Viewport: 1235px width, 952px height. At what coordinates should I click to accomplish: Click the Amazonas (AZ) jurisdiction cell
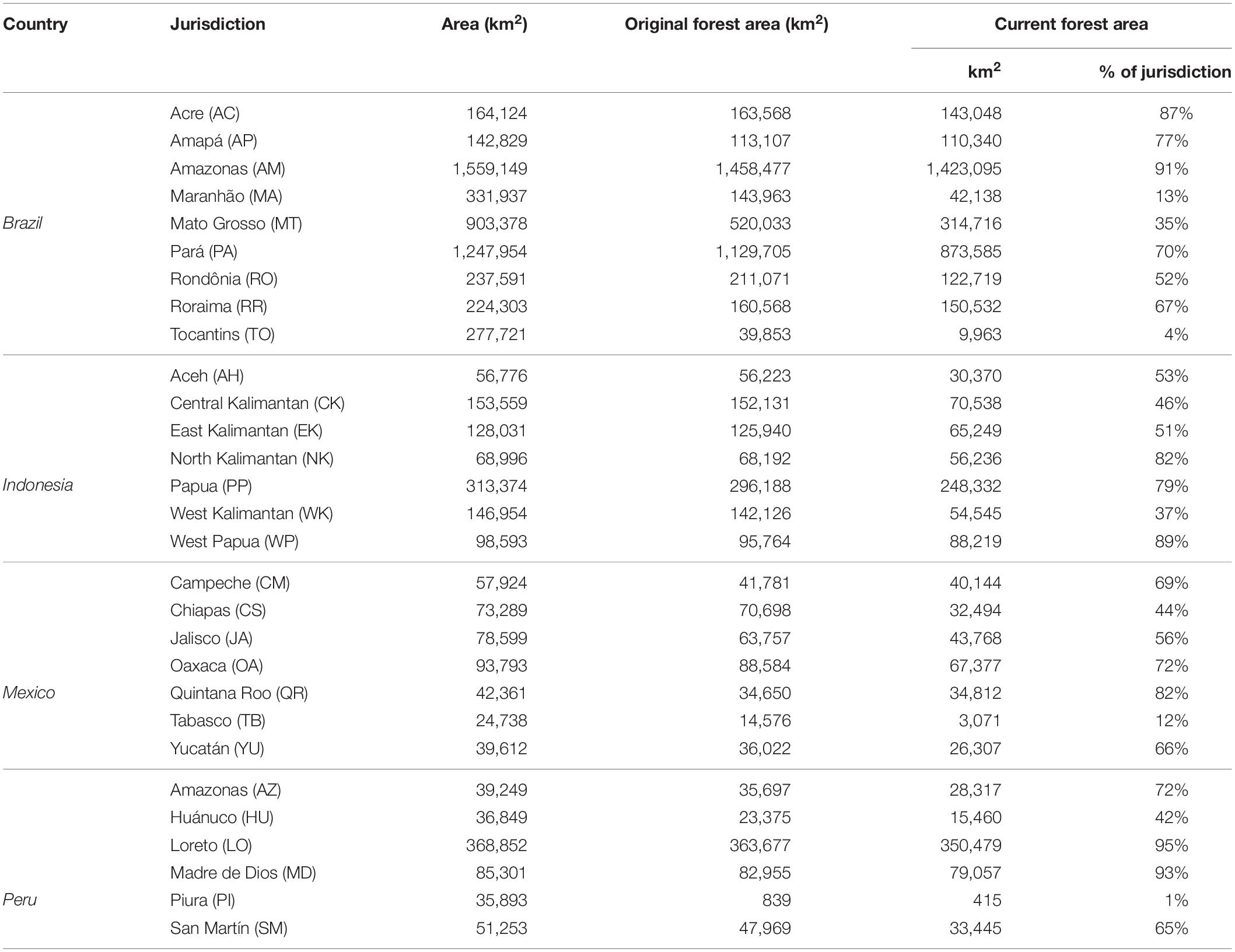(x=225, y=790)
